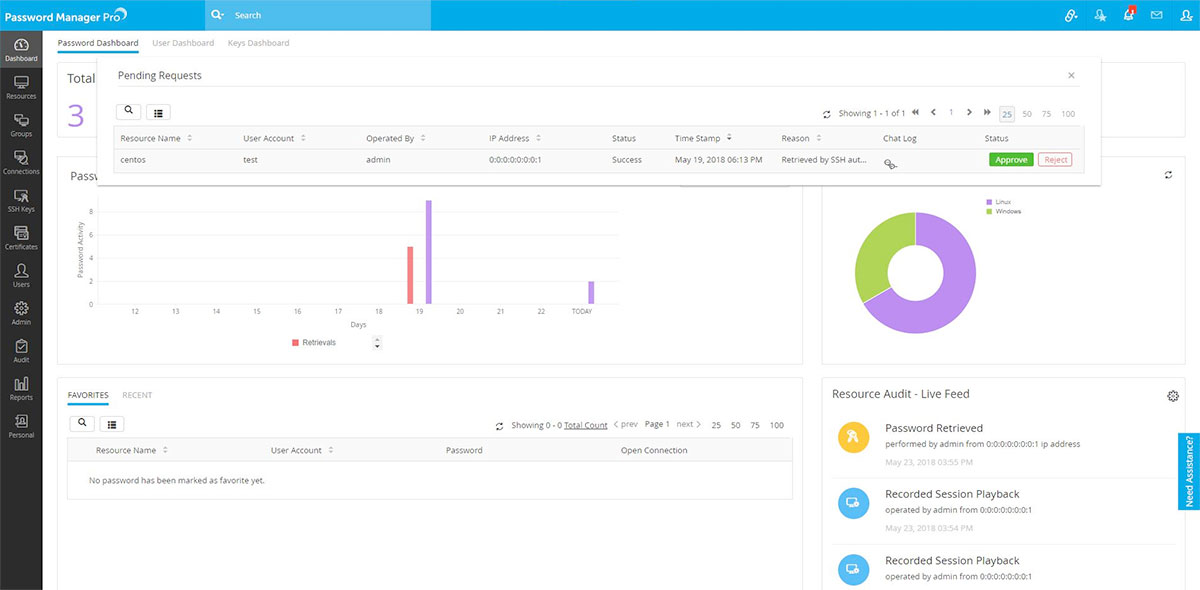Reject the centos pending request
Image resolution: width=1200 pixels, height=590 pixels.
tap(1055, 160)
